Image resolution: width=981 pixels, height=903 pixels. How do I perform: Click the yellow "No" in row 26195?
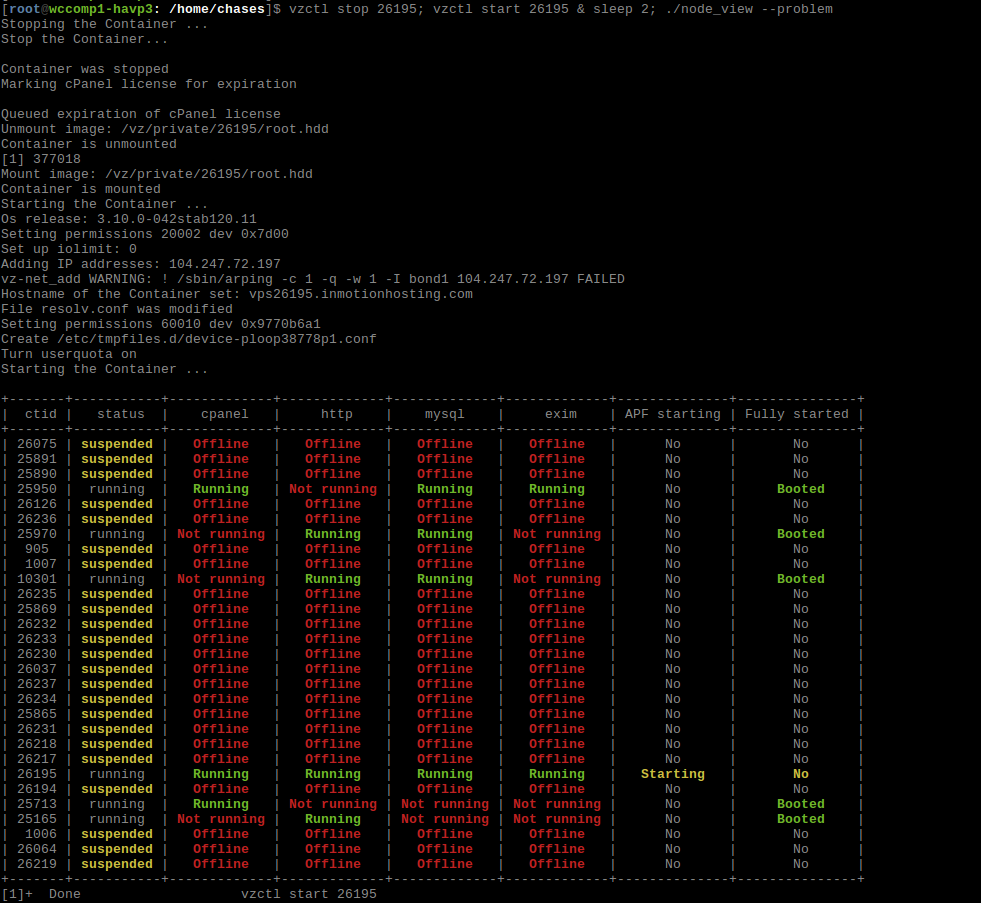click(x=801, y=774)
